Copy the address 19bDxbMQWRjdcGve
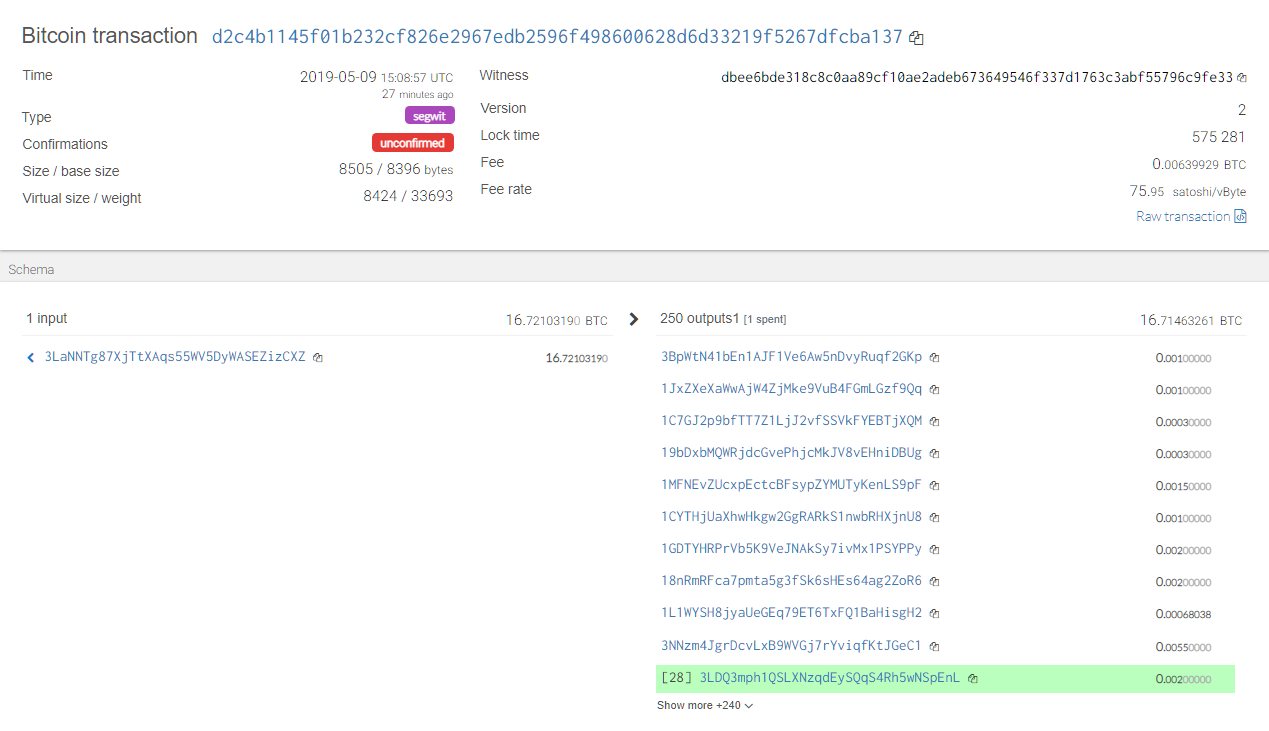 pyautogui.click(x=934, y=453)
